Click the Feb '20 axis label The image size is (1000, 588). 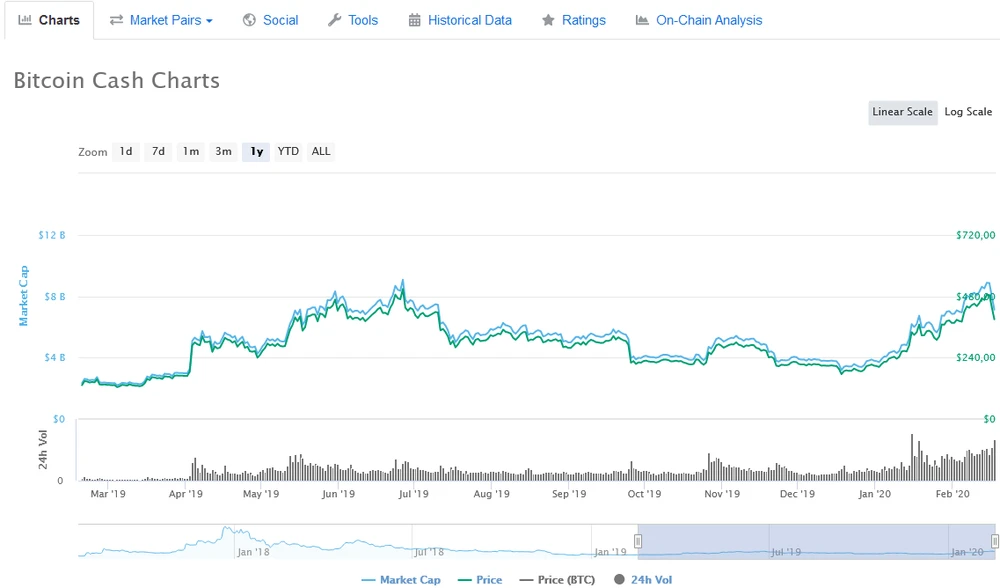point(952,494)
